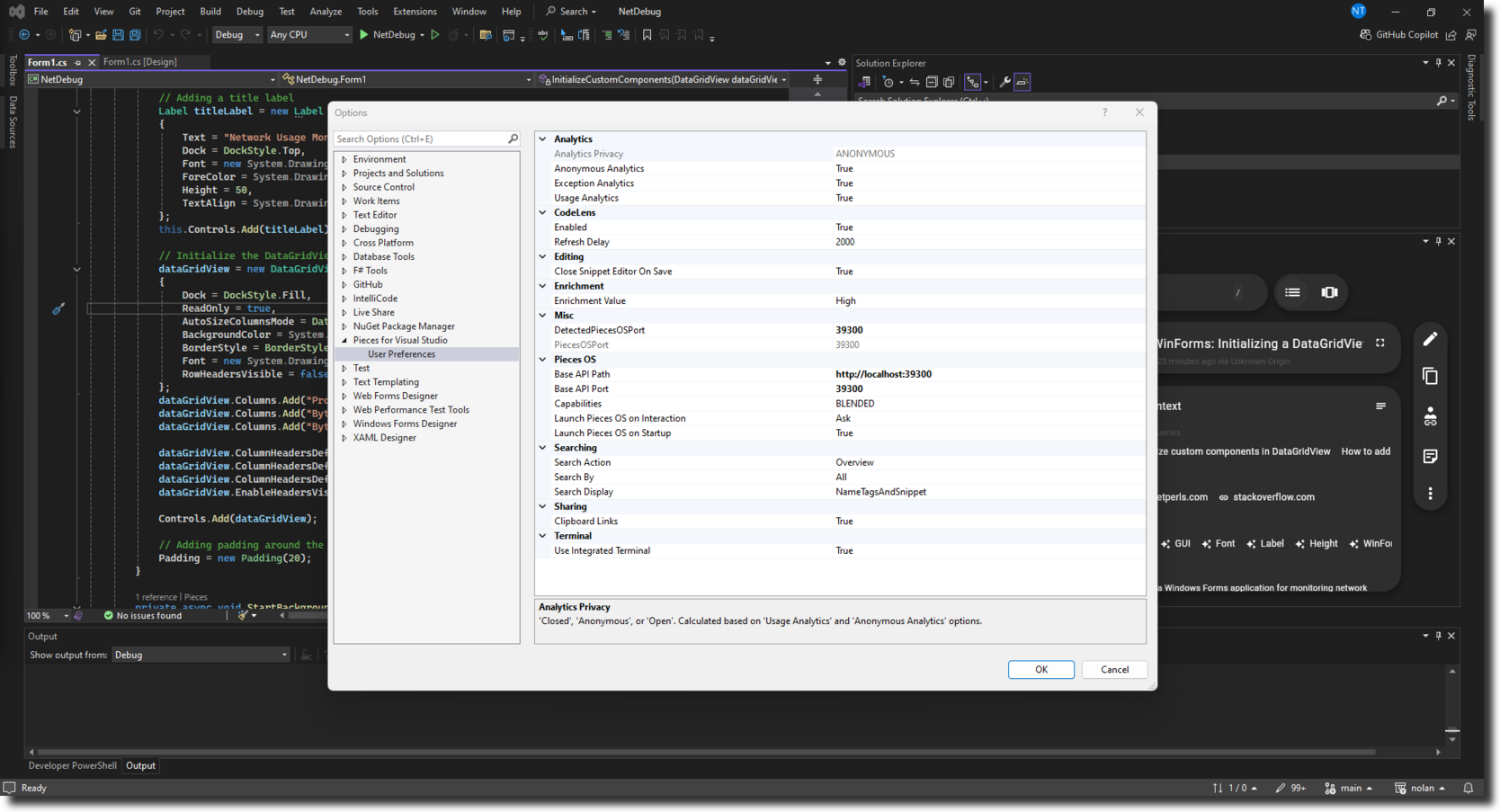
Task: Open the File menu
Action: pyautogui.click(x=41, y=12)
